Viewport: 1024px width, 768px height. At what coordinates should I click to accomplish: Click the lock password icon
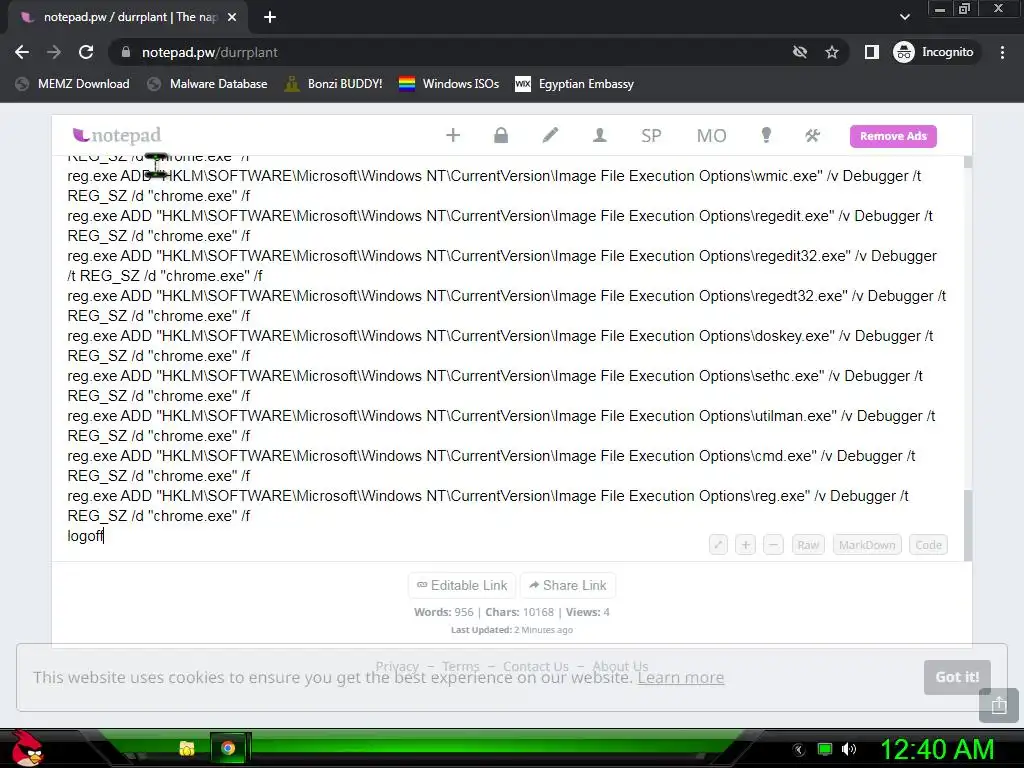pyautogui.click(x=501, y=135)
